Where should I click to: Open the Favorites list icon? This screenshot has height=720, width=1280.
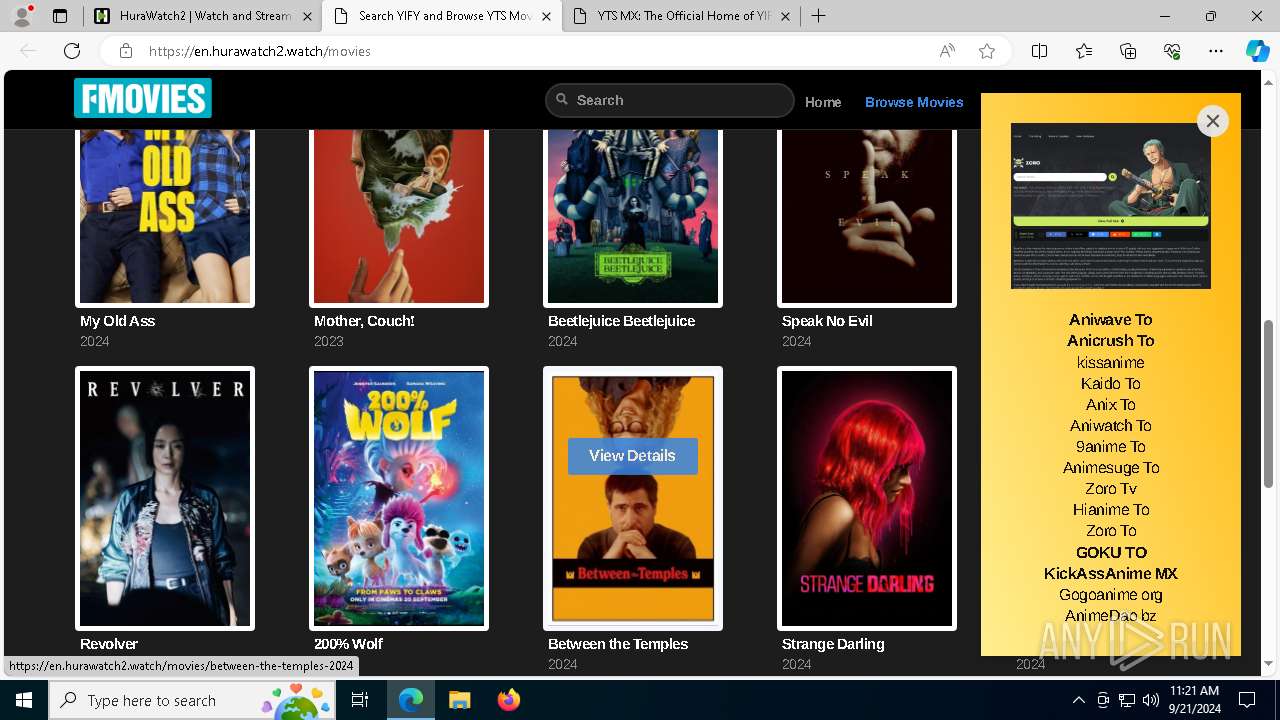[x=1084, y=51]
